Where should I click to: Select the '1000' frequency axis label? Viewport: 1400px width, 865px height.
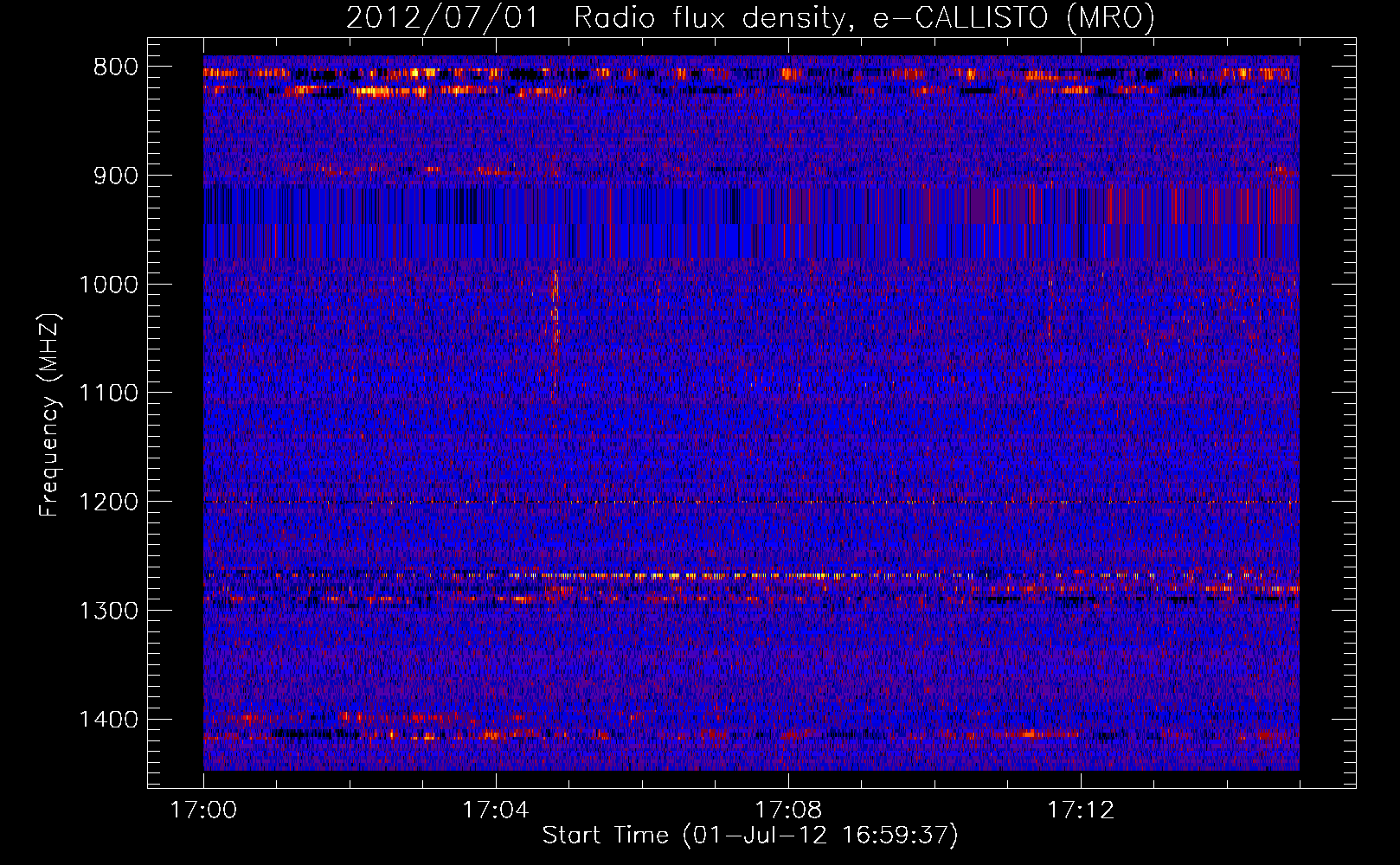tap(108, 285)
